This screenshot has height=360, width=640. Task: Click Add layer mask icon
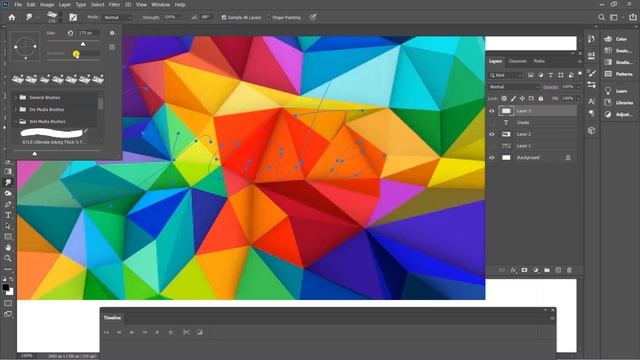click(x=524, y=270)
